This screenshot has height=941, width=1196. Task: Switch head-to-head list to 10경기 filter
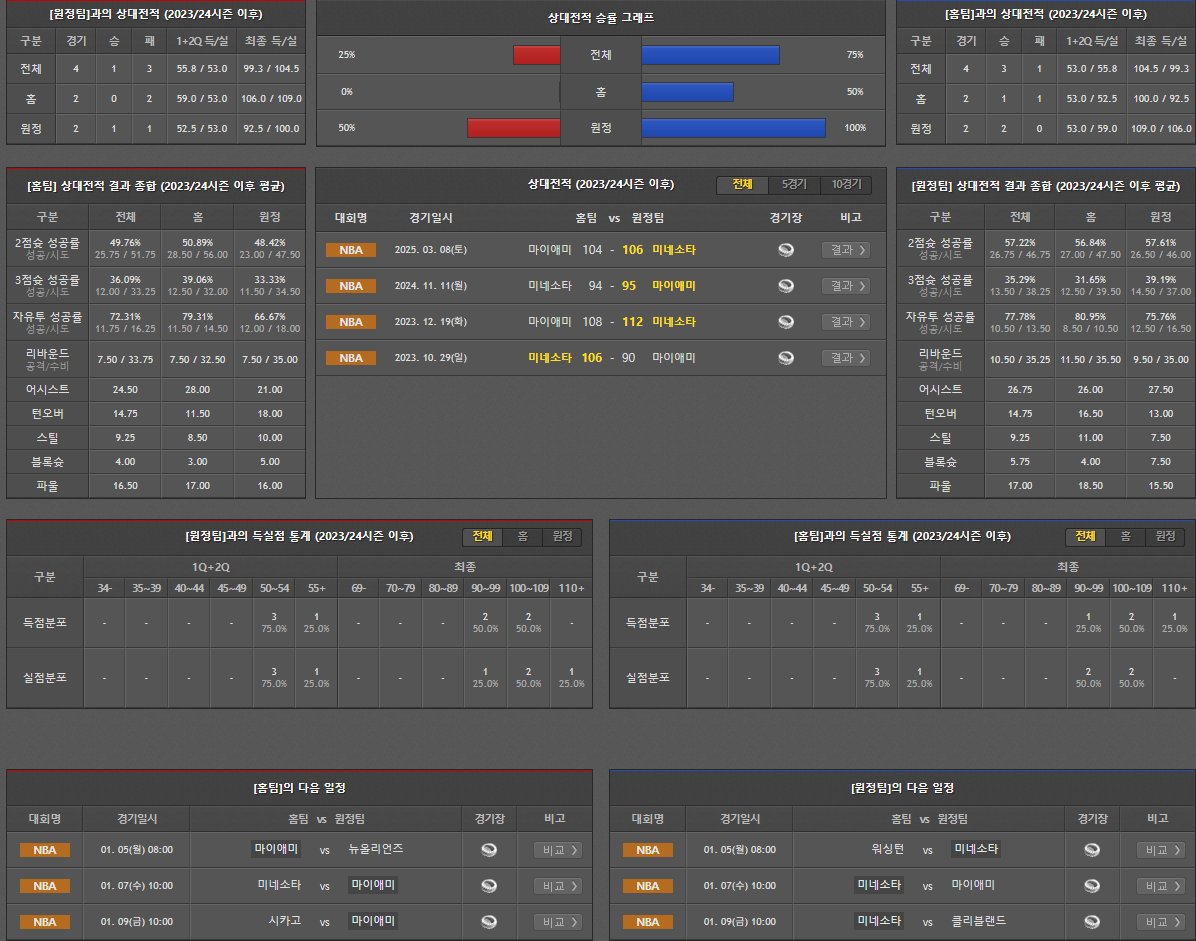pos(846,185)
